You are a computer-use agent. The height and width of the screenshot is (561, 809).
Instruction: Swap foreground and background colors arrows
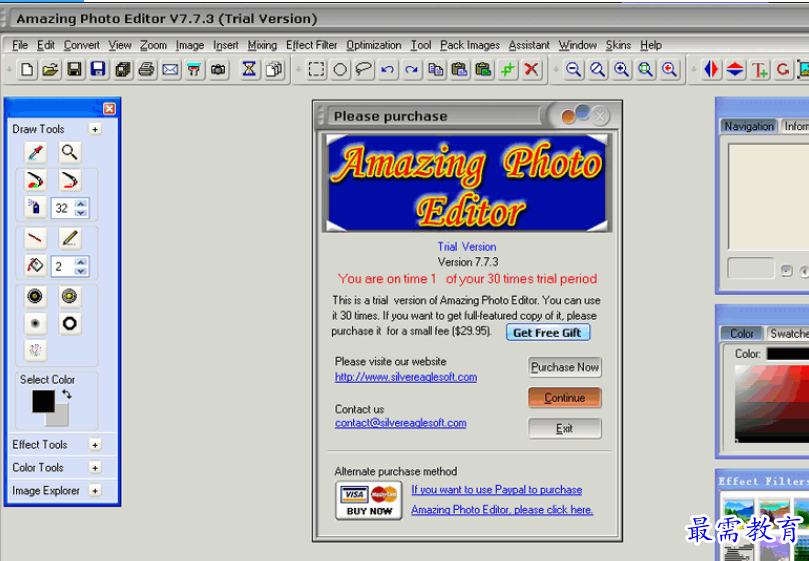point(67,394)
